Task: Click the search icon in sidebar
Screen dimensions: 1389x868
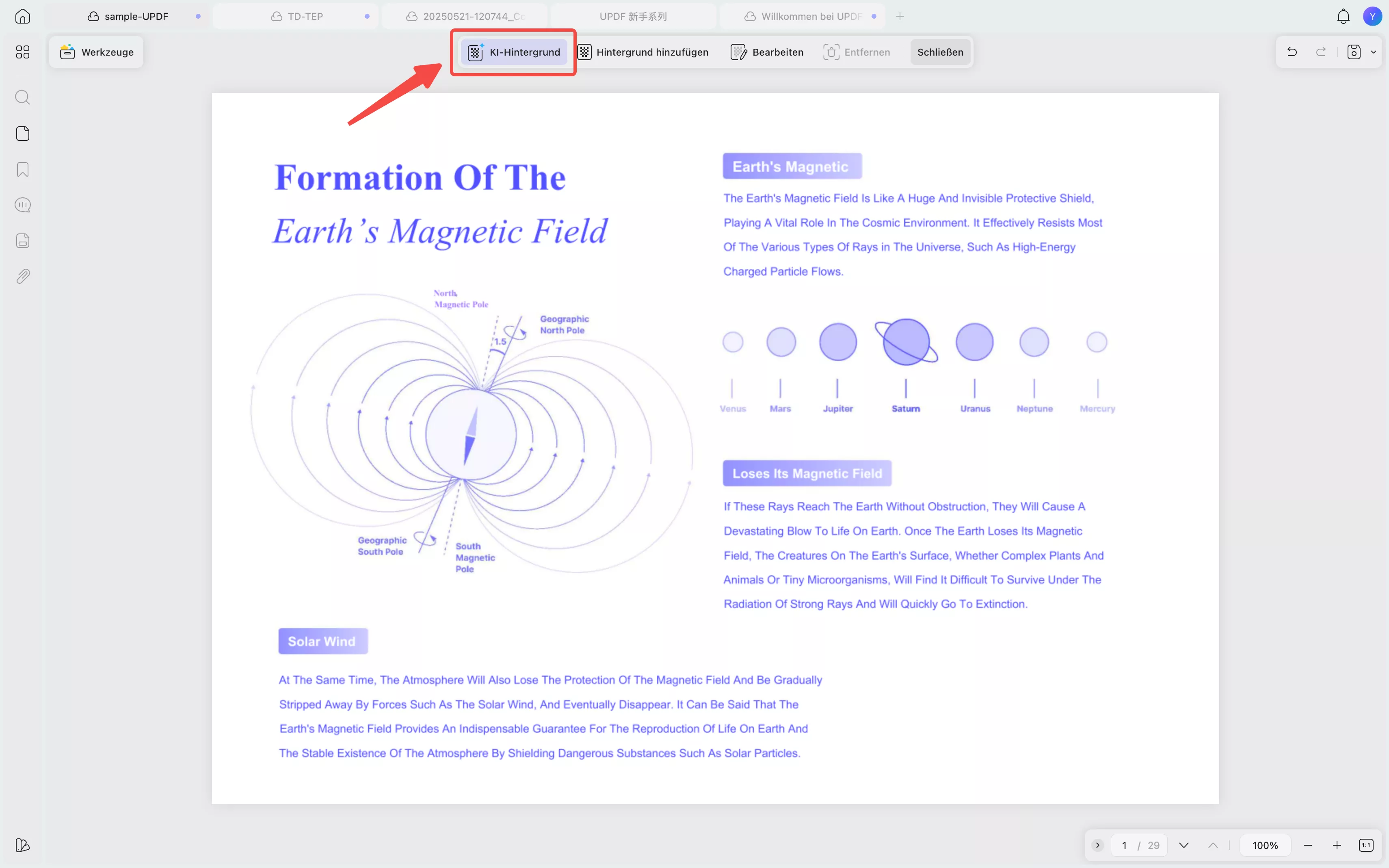Action: click(x=22, y=97)
